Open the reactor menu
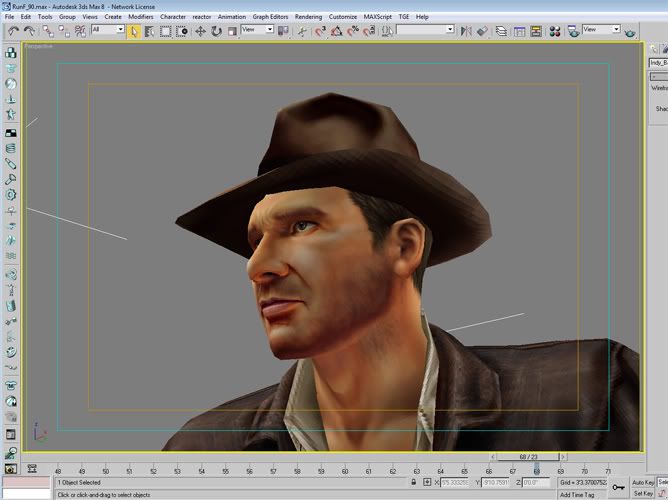 point(202,17)
